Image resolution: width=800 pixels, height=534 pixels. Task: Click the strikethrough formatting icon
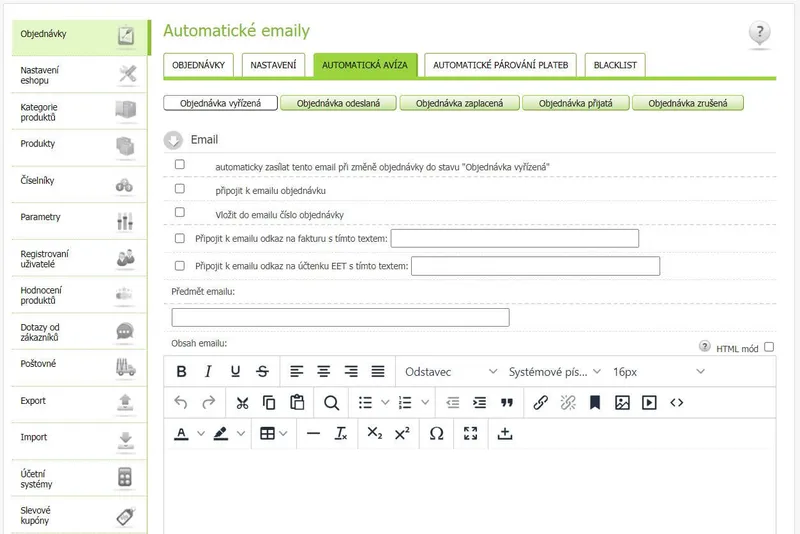[x=262, y=372]
